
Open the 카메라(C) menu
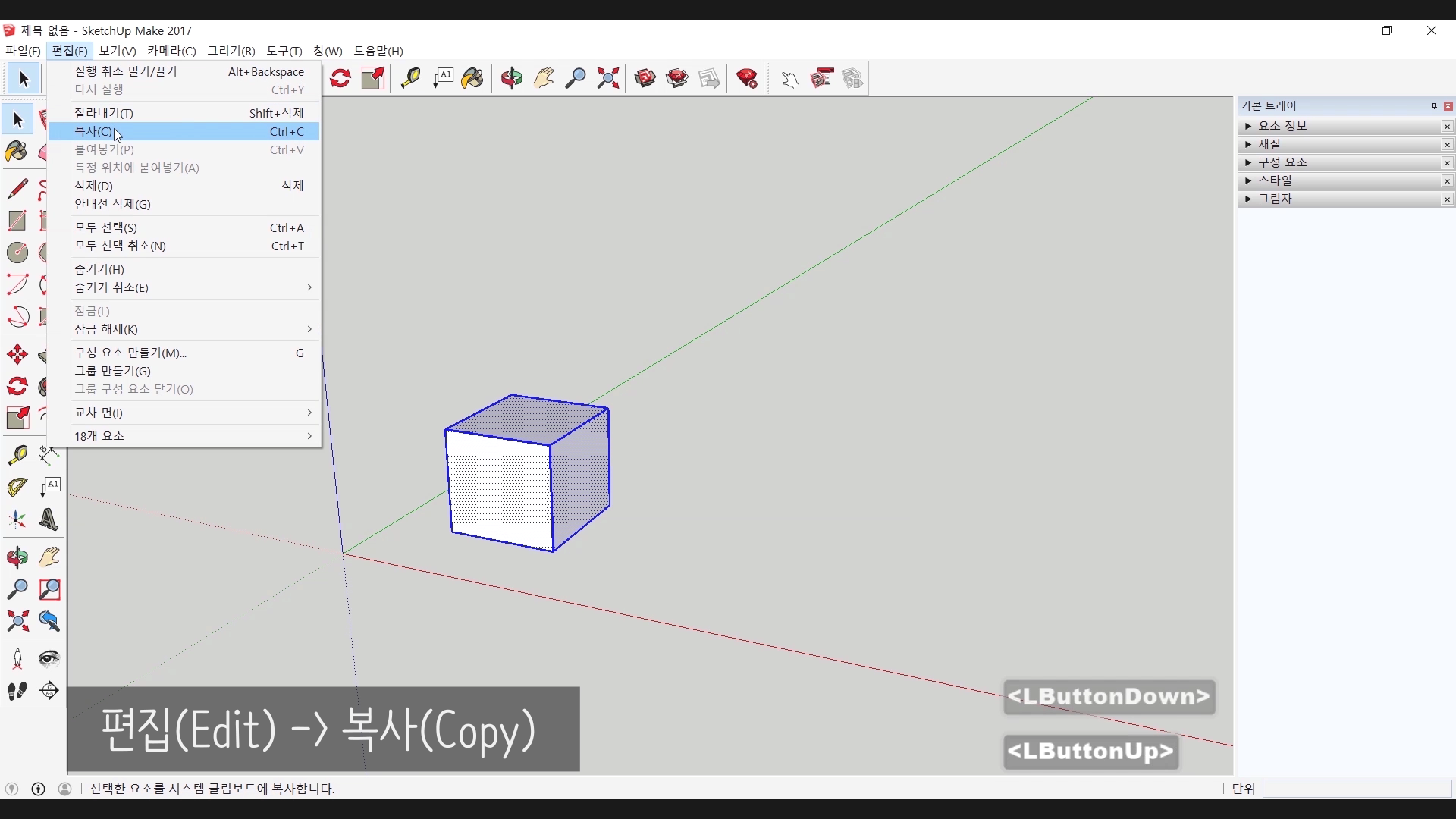(171, 51)
